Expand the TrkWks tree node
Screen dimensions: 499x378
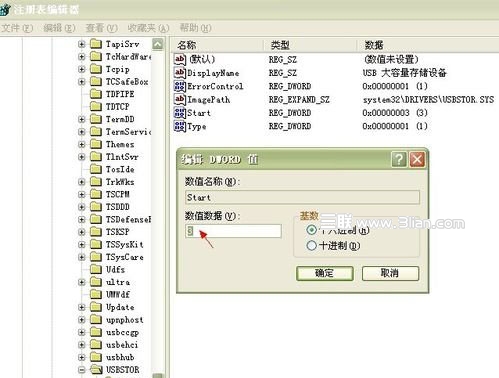pos(82,182)
